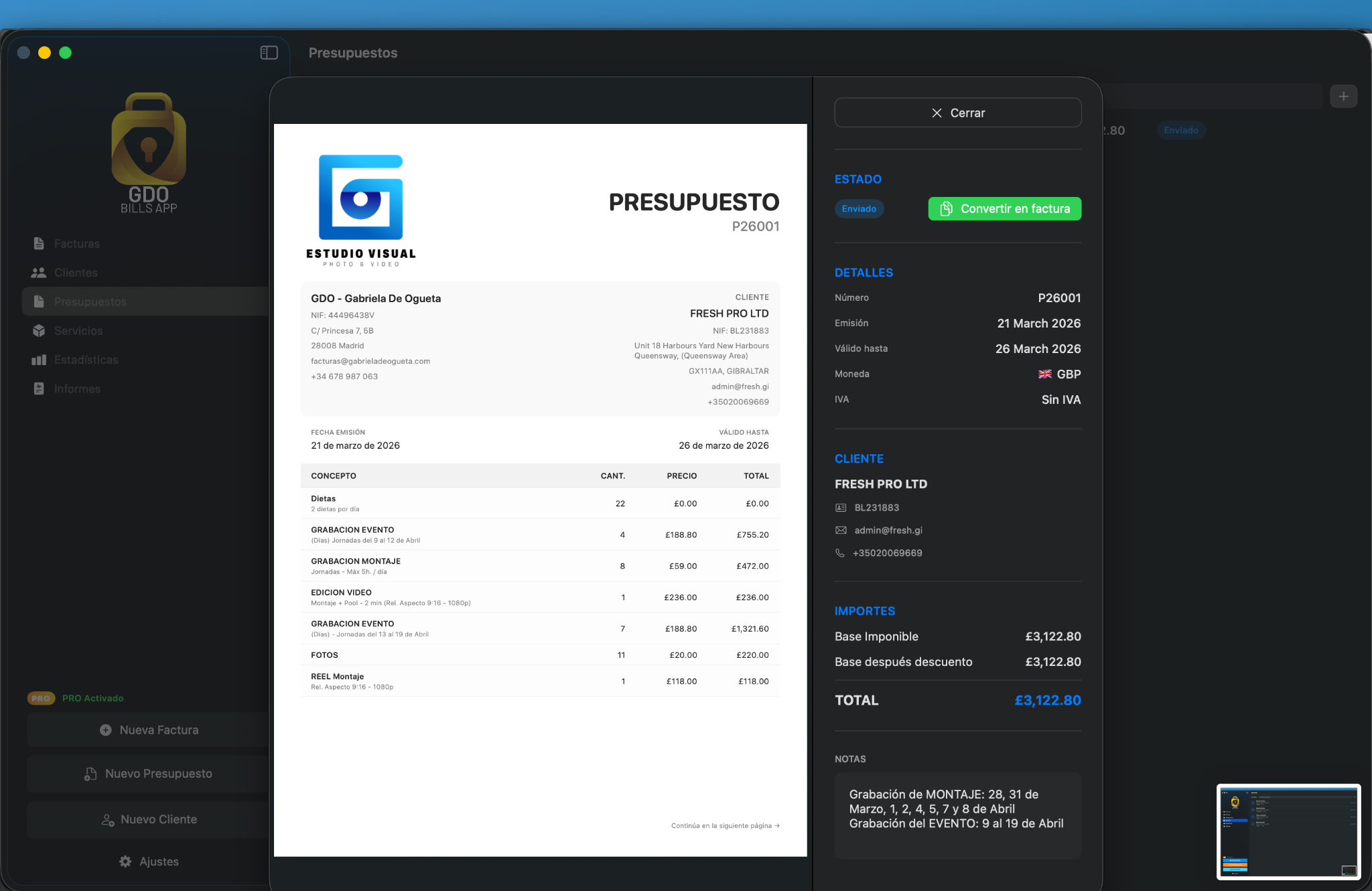
Task: Click the PRO activated badge
Action: 41,698
